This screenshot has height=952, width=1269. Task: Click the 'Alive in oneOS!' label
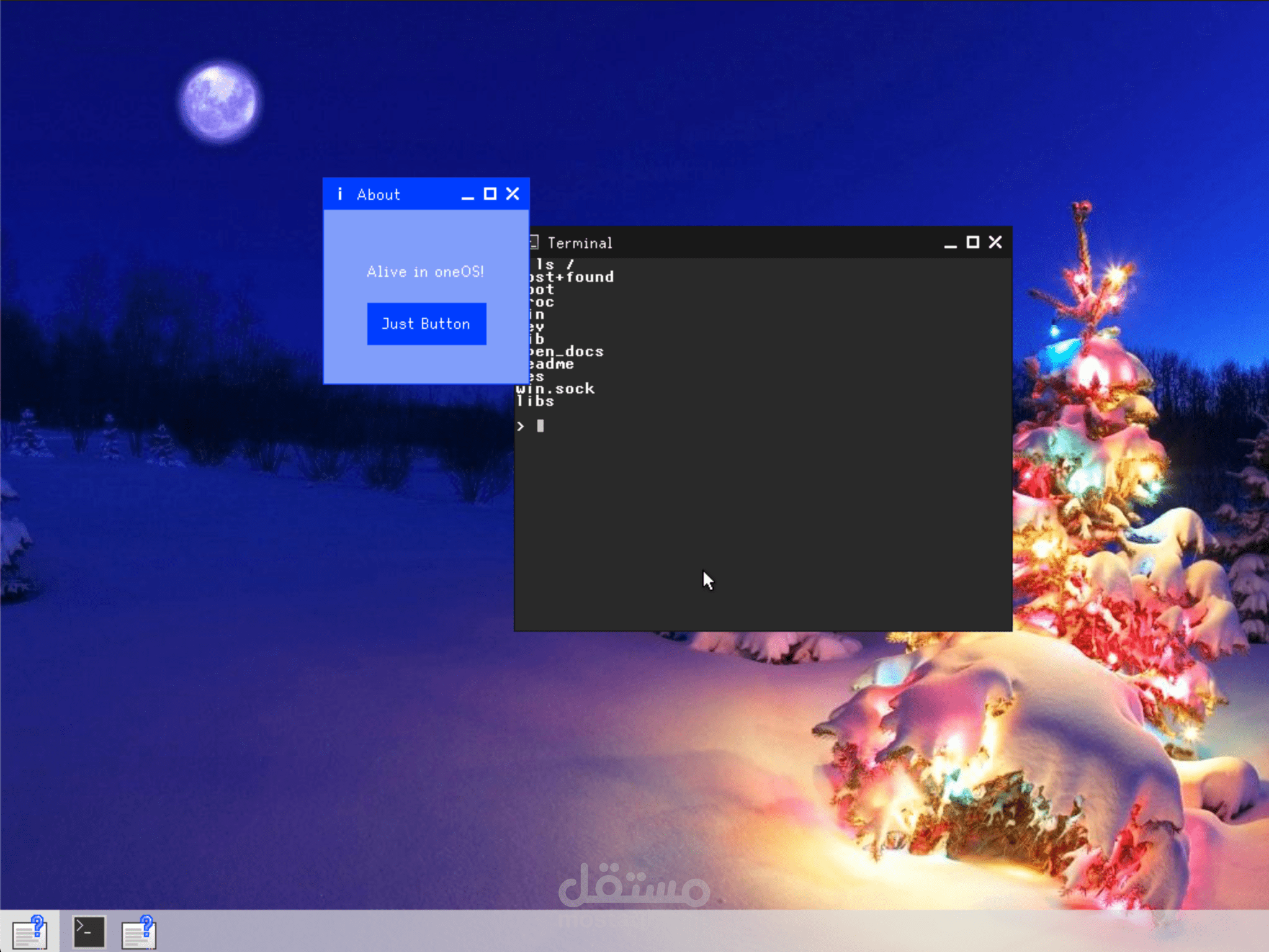point(425,272)
